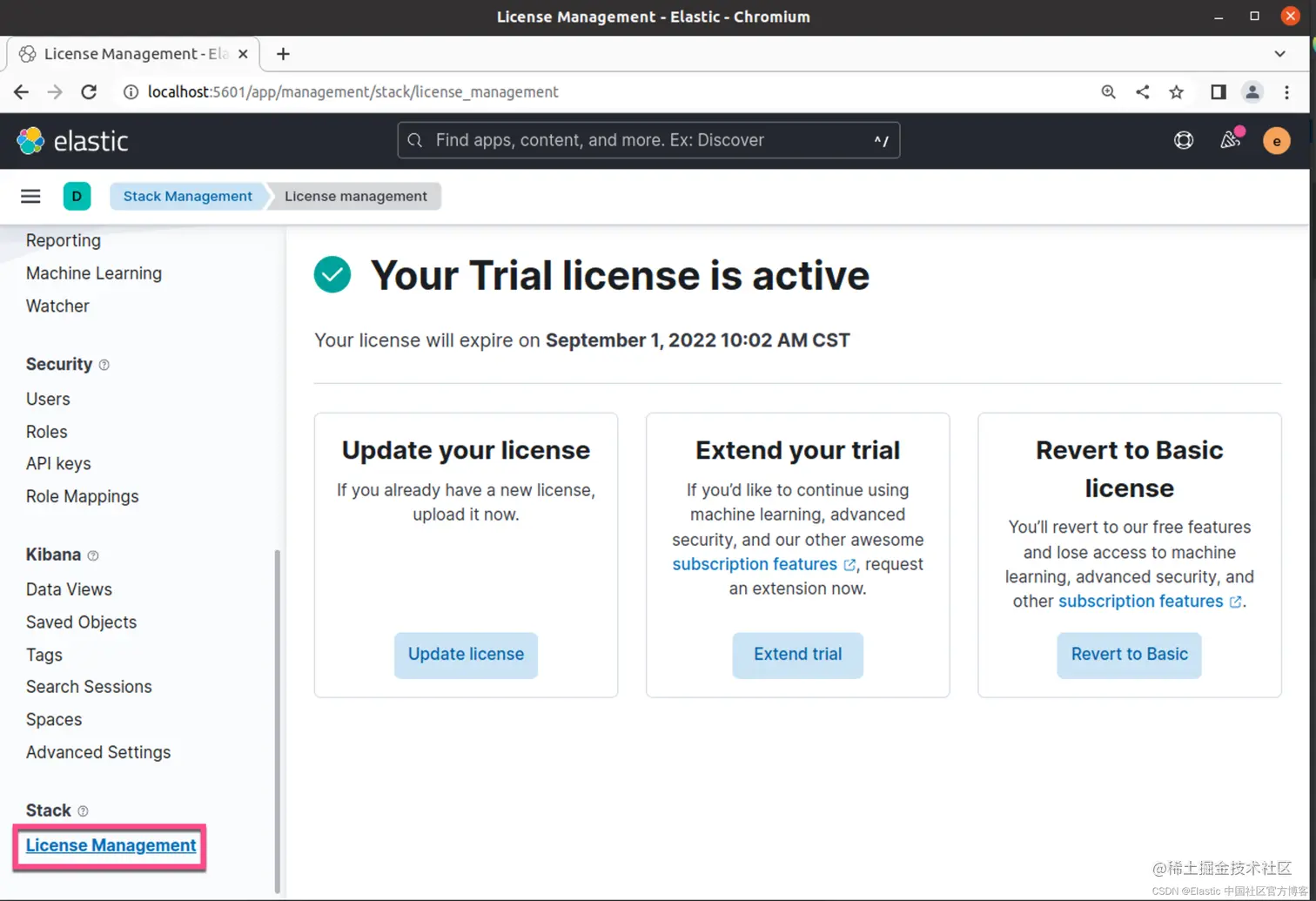Select License Management in the sidebar
Screen dimensions: 1316x901
(110, 844)
